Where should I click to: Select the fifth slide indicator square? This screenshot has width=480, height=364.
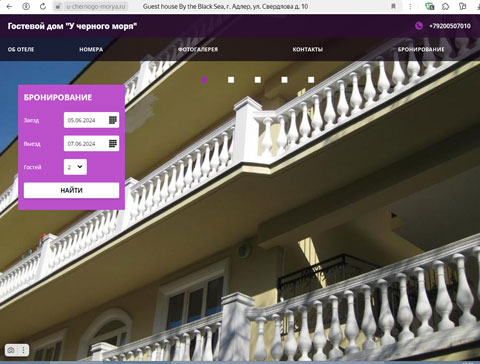coord(311,80)
